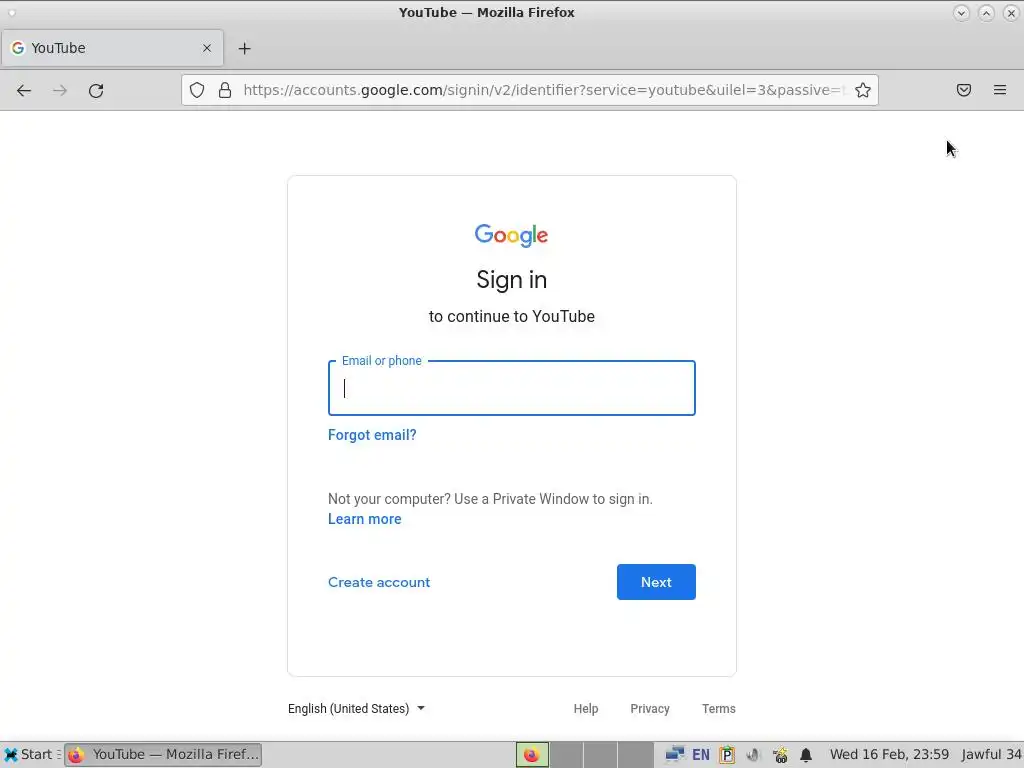Switch to first workspace with Firefox icon

pos(532,755)
